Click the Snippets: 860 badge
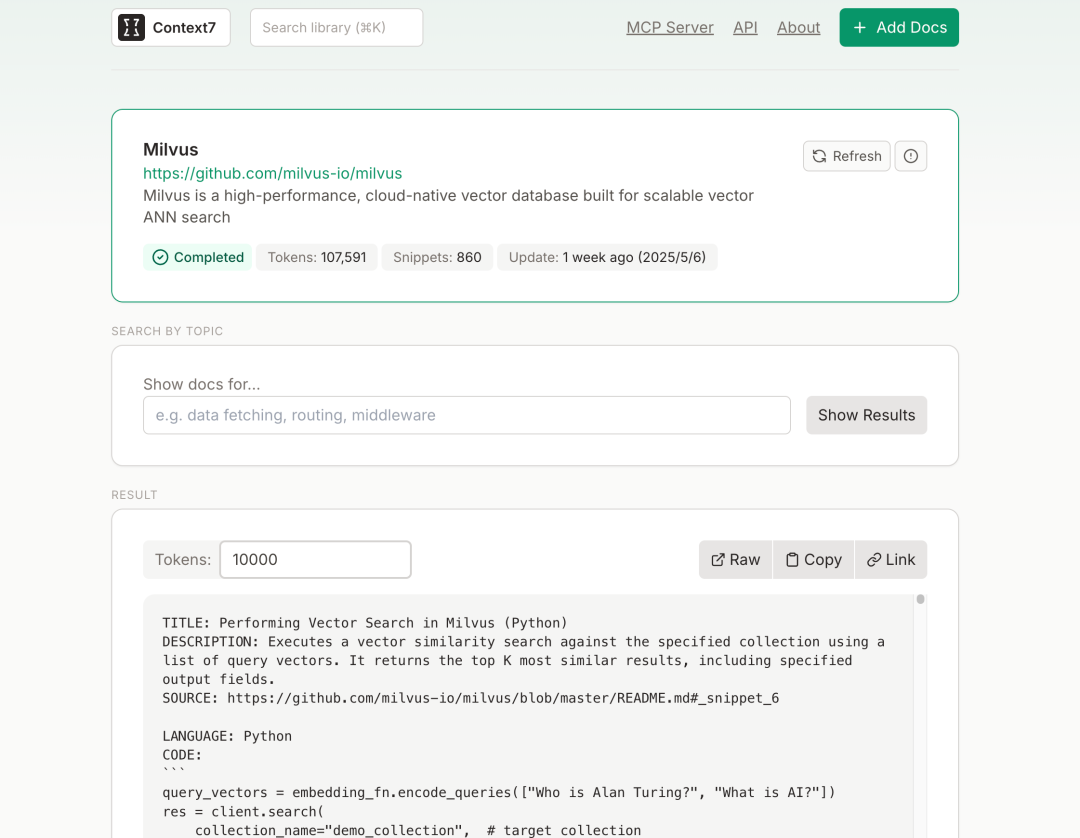The width and height of the screenshot is (1080, 838). click(436, 257)
